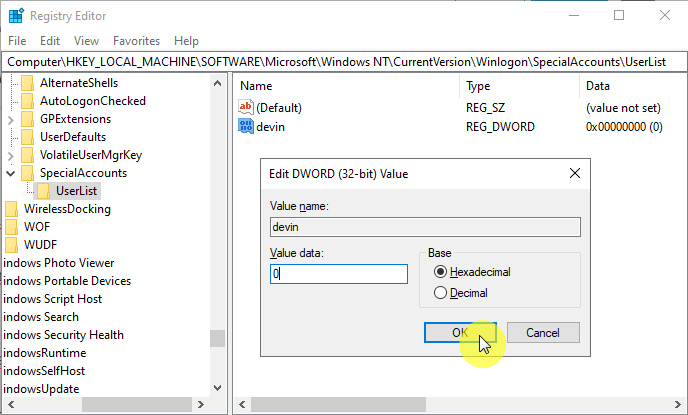Select the Hexadecimal base option
Screen dimensions: 688x415
pos(440,272)
